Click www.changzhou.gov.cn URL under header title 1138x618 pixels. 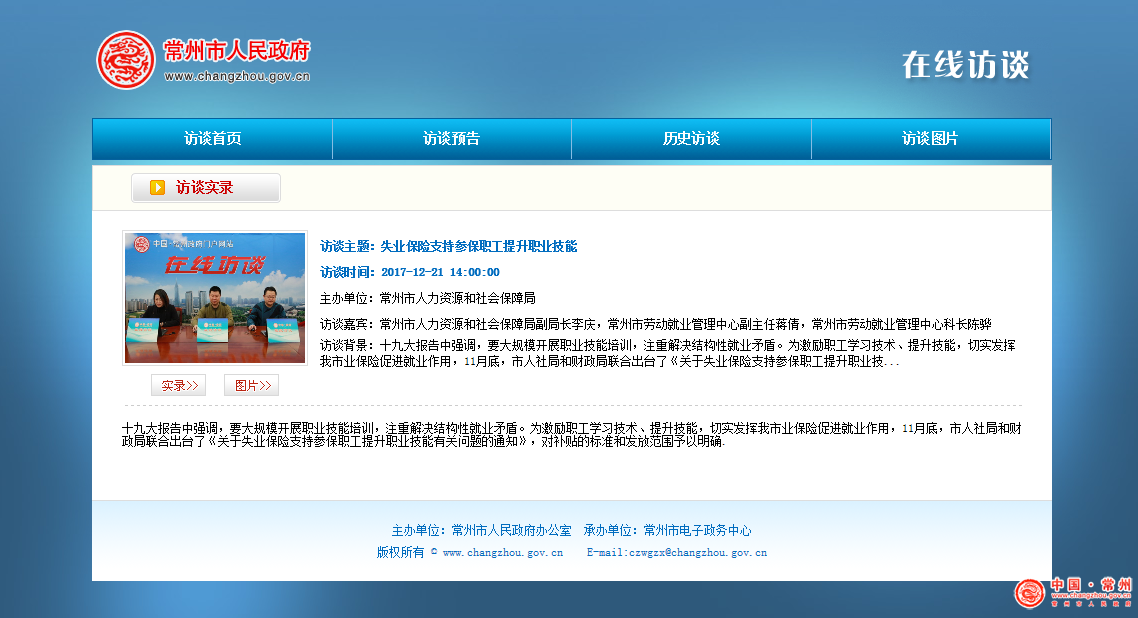[x=237, y=76]
